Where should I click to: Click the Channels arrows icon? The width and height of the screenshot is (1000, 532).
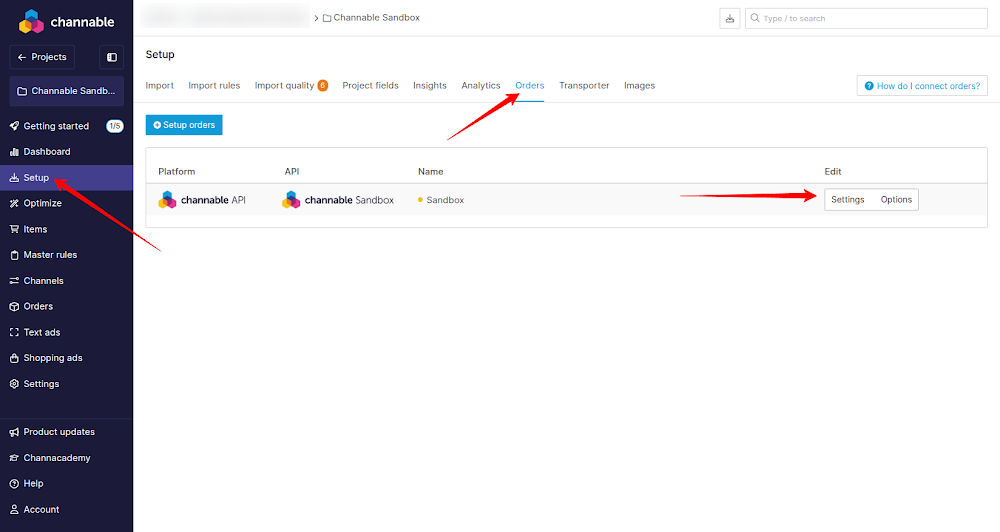(x=14, y=281)
